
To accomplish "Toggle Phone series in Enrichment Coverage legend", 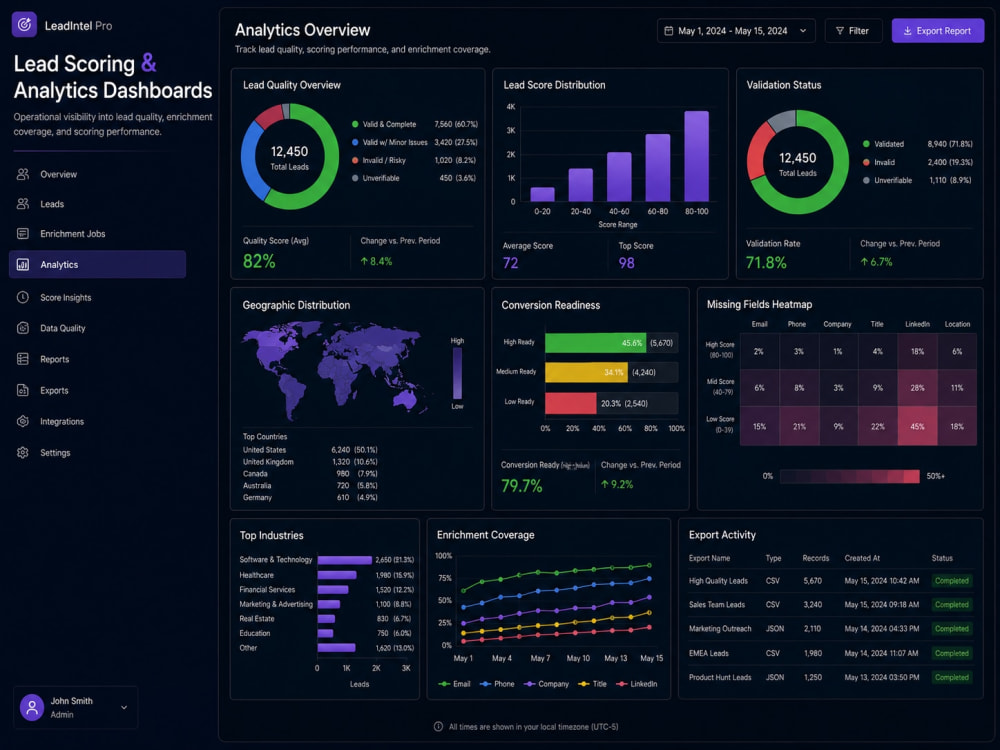I will click(x=497, y=684).
